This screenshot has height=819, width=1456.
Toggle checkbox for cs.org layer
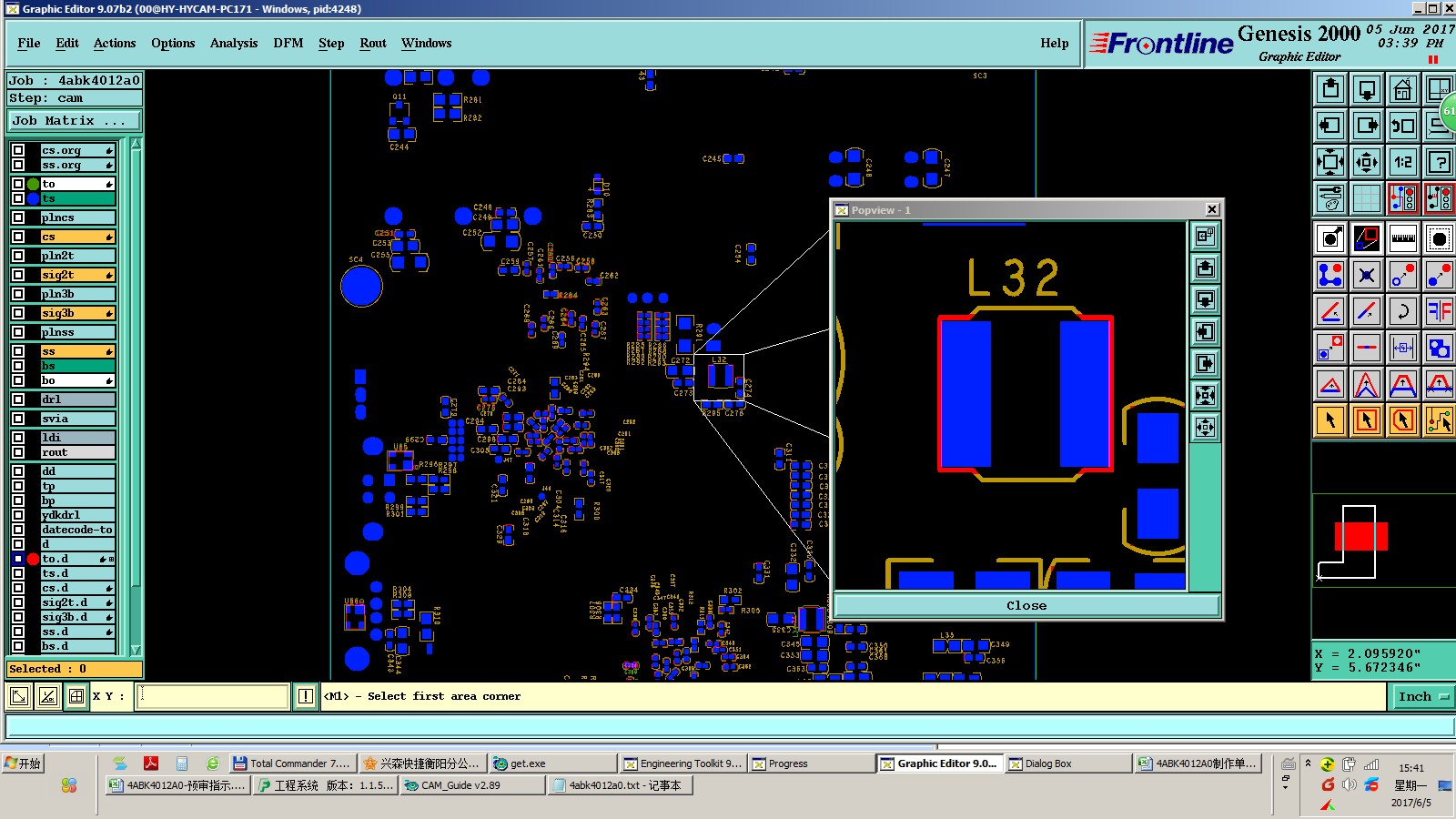point(18,150)
